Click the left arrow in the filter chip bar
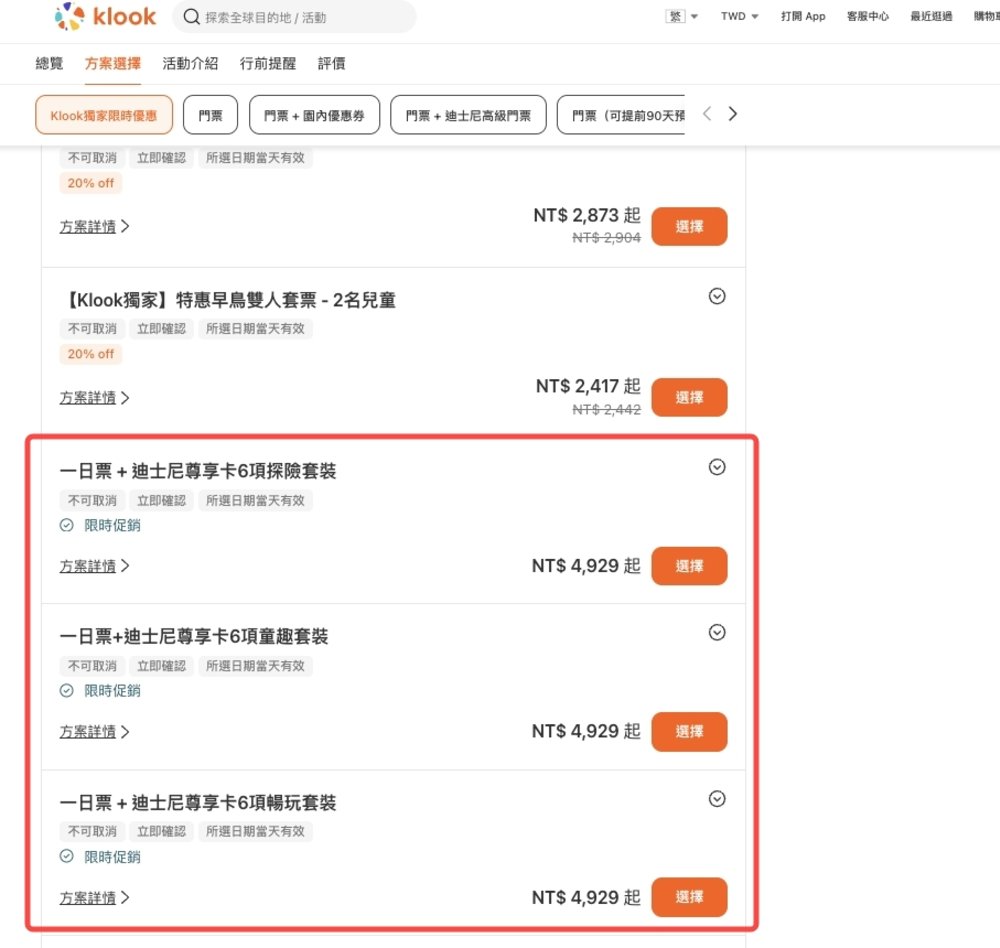 coord(707,113)
